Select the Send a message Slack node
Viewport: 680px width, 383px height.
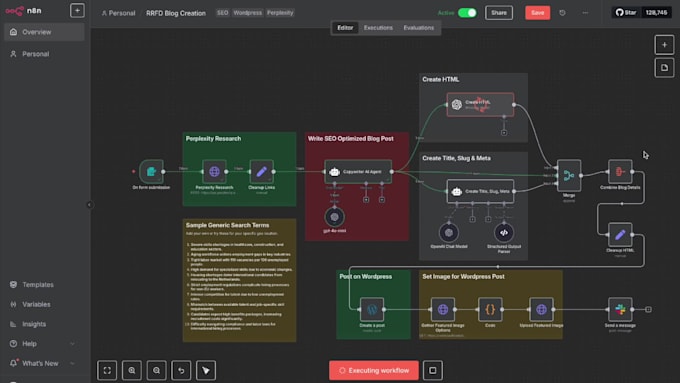point(620,309)
